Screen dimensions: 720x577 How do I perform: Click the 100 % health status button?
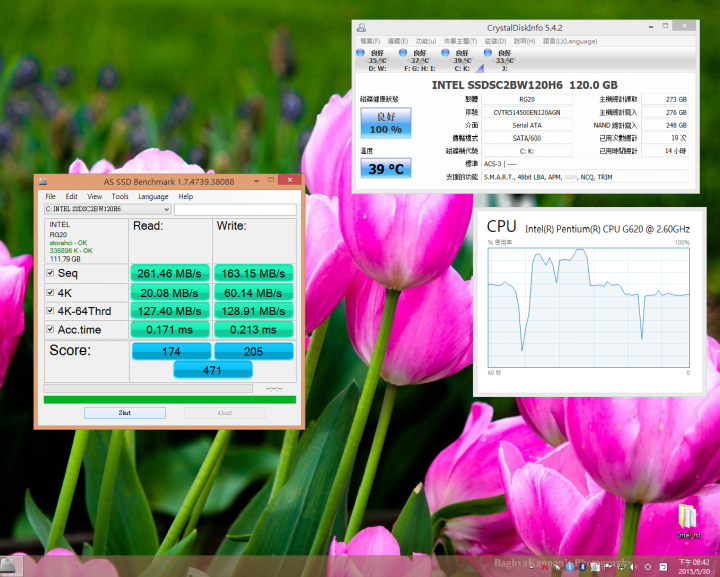pyautogui.click(x=386, y=123)
